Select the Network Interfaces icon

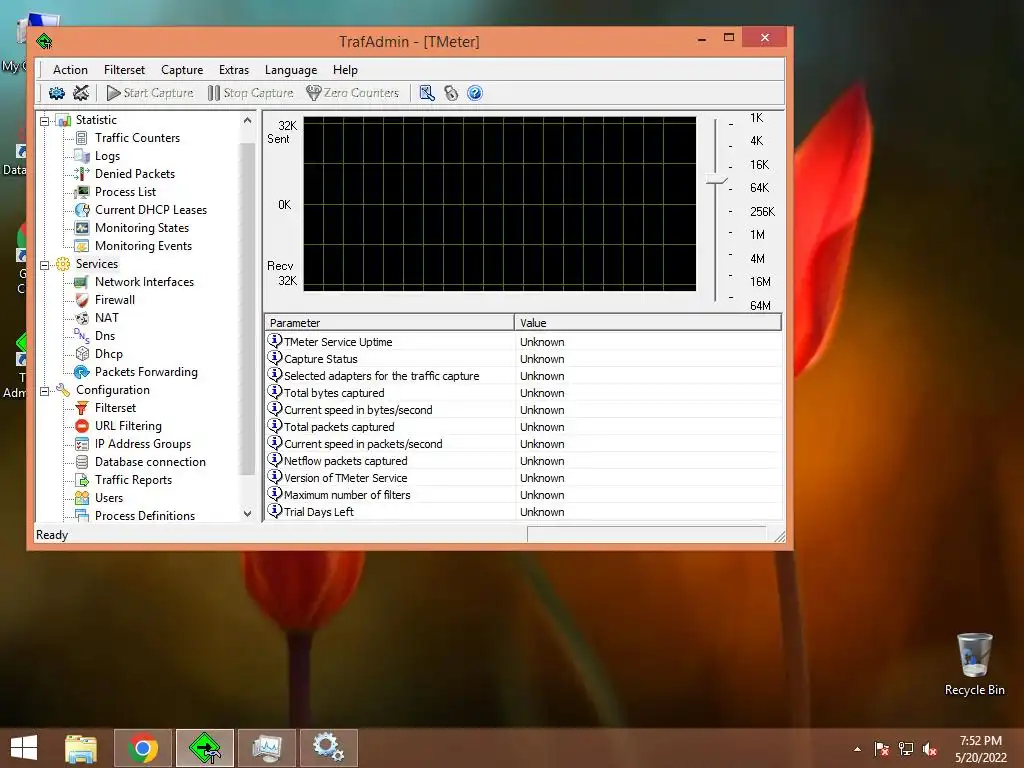(x=82, y=282)
